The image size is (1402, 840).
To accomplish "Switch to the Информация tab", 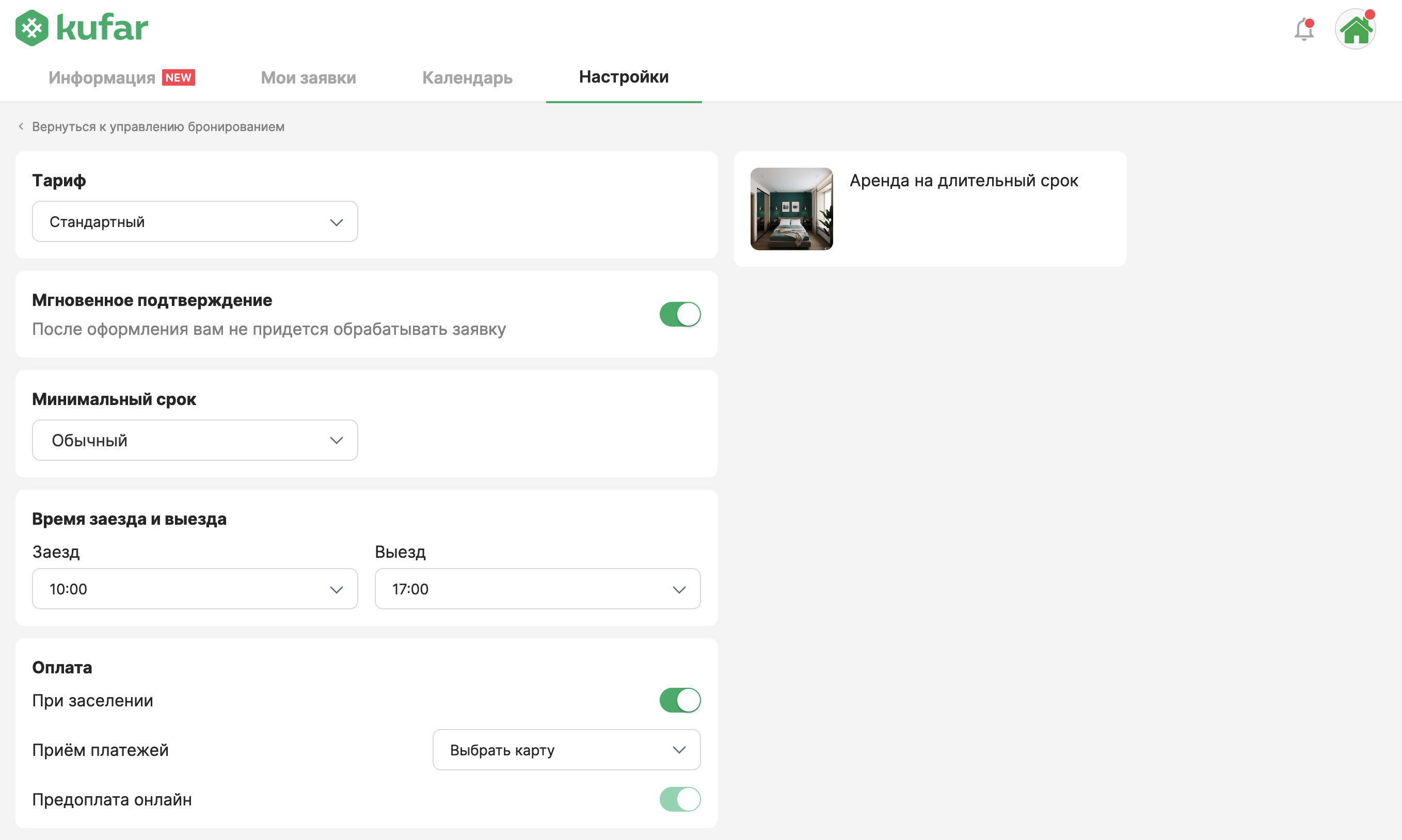I will tap(102, 77).
